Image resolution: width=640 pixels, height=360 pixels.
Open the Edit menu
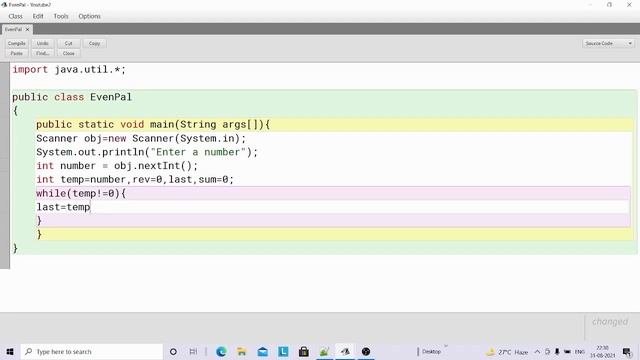pos(38,16)
